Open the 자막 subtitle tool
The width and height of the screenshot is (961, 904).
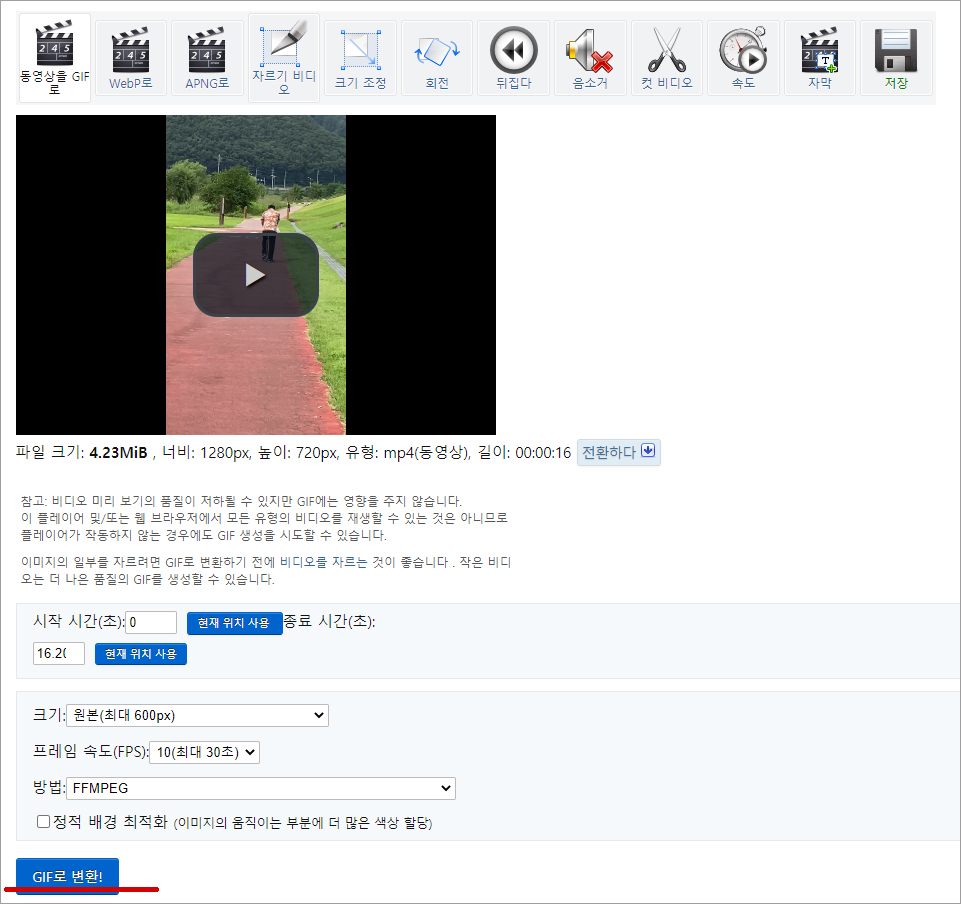(x=820, y=58)
